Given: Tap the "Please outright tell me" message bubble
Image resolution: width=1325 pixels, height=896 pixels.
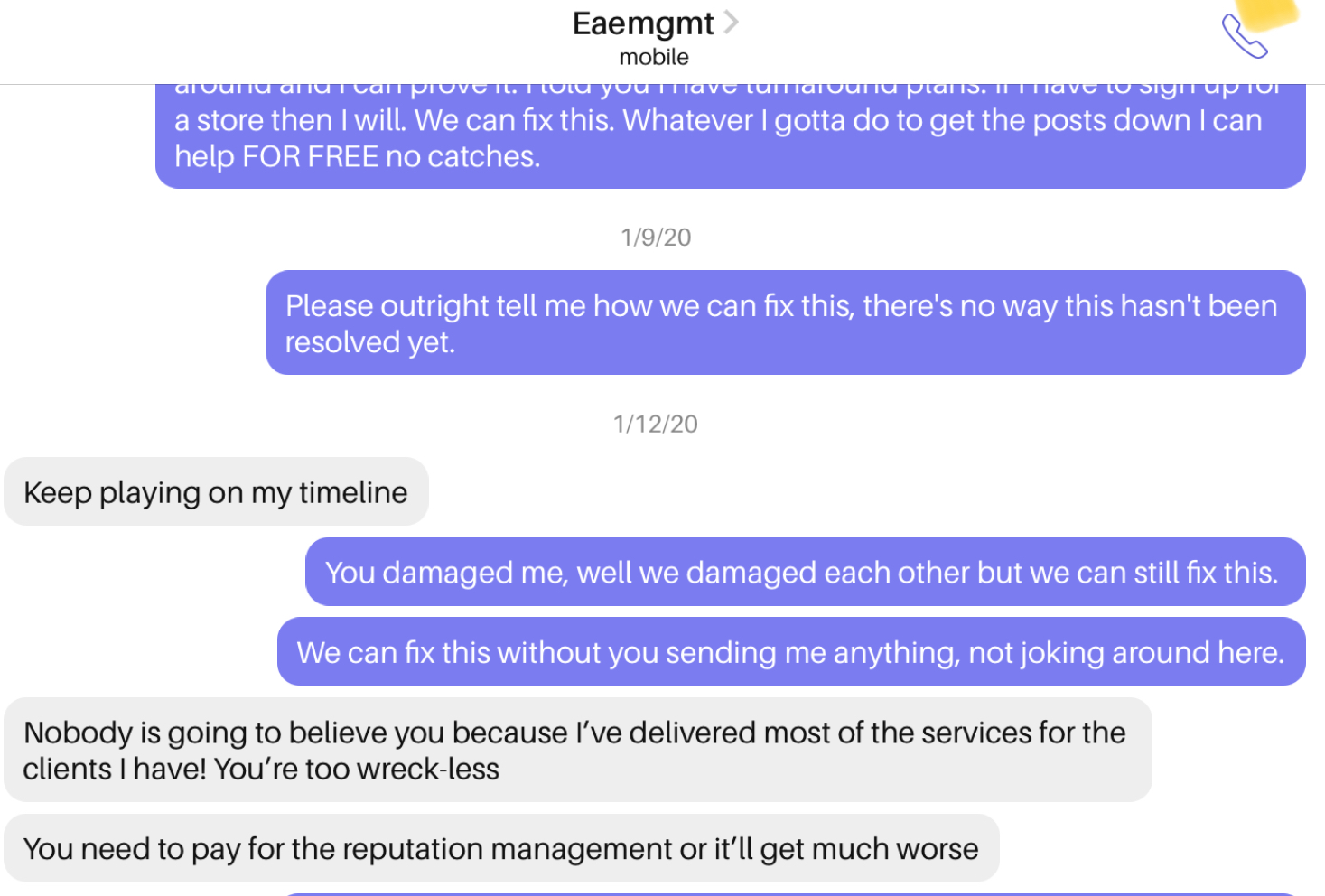Looking at the screenshot, I should [x=785, y=322].
